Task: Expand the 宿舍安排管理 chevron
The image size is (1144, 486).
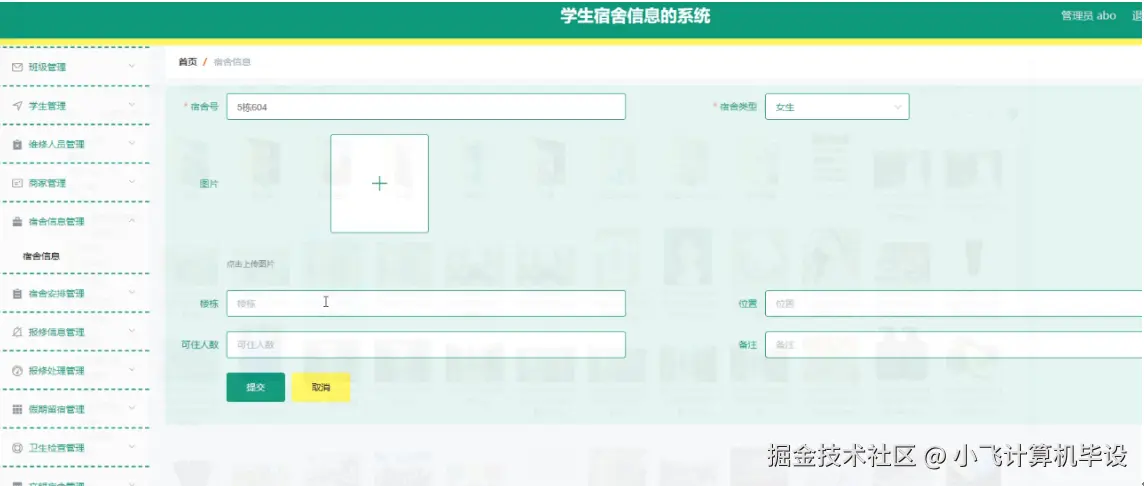Action: (132, 293)
